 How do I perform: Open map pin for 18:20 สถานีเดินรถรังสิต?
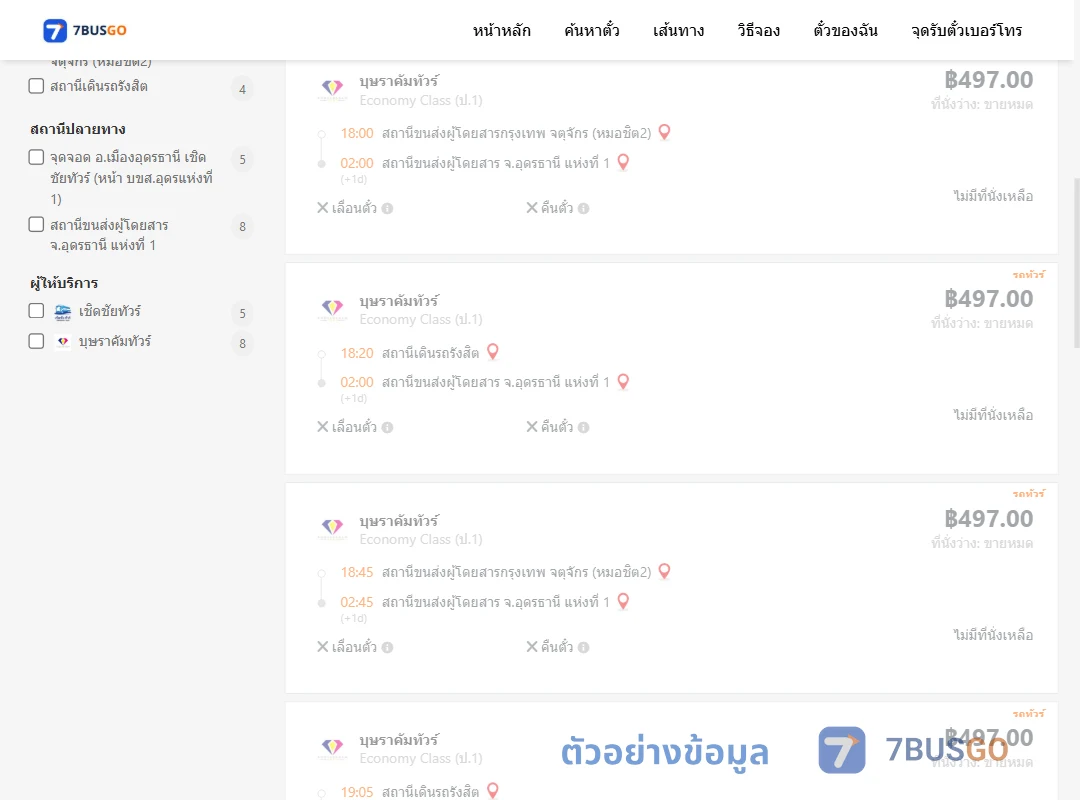pos(492,351)
